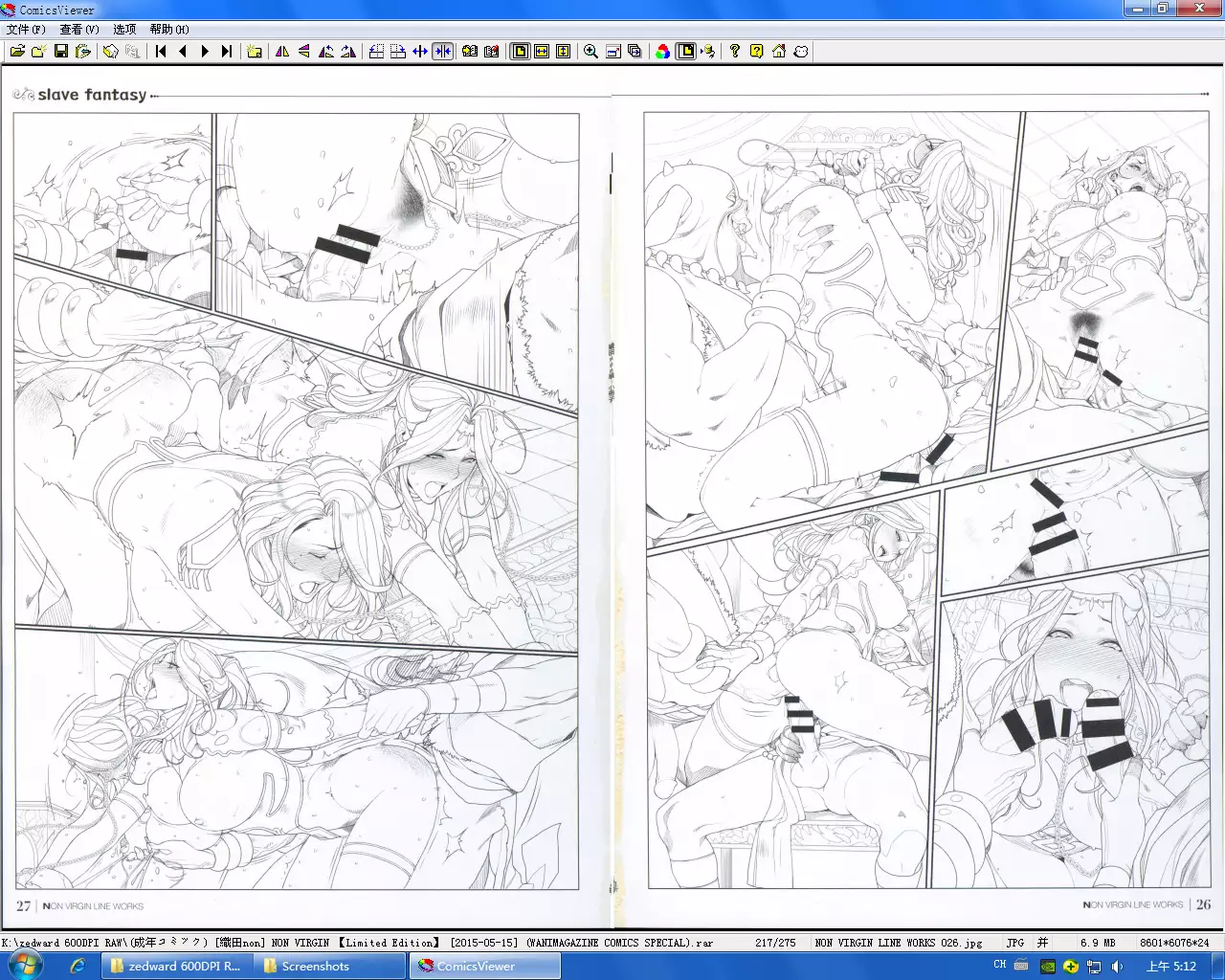Image resolution: width=1225 pixels, height=980 pixels.
Task: Click the floppy disk save icon
Action: coord(61,52)
